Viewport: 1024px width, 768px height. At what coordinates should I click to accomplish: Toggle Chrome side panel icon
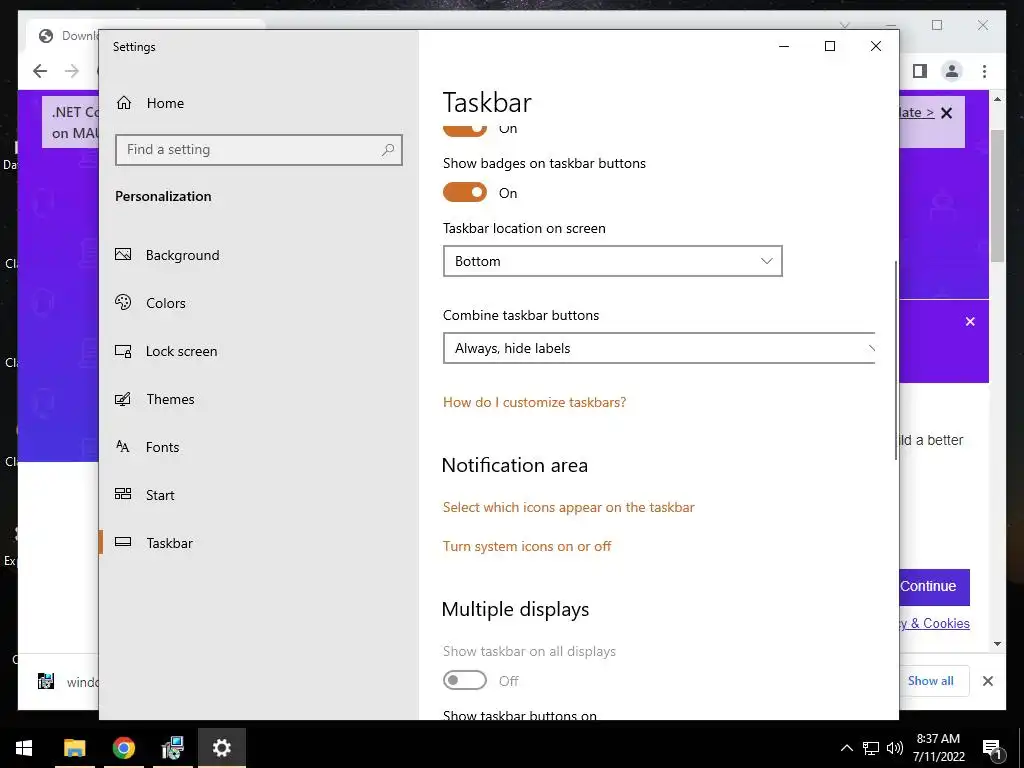point(920,71)
